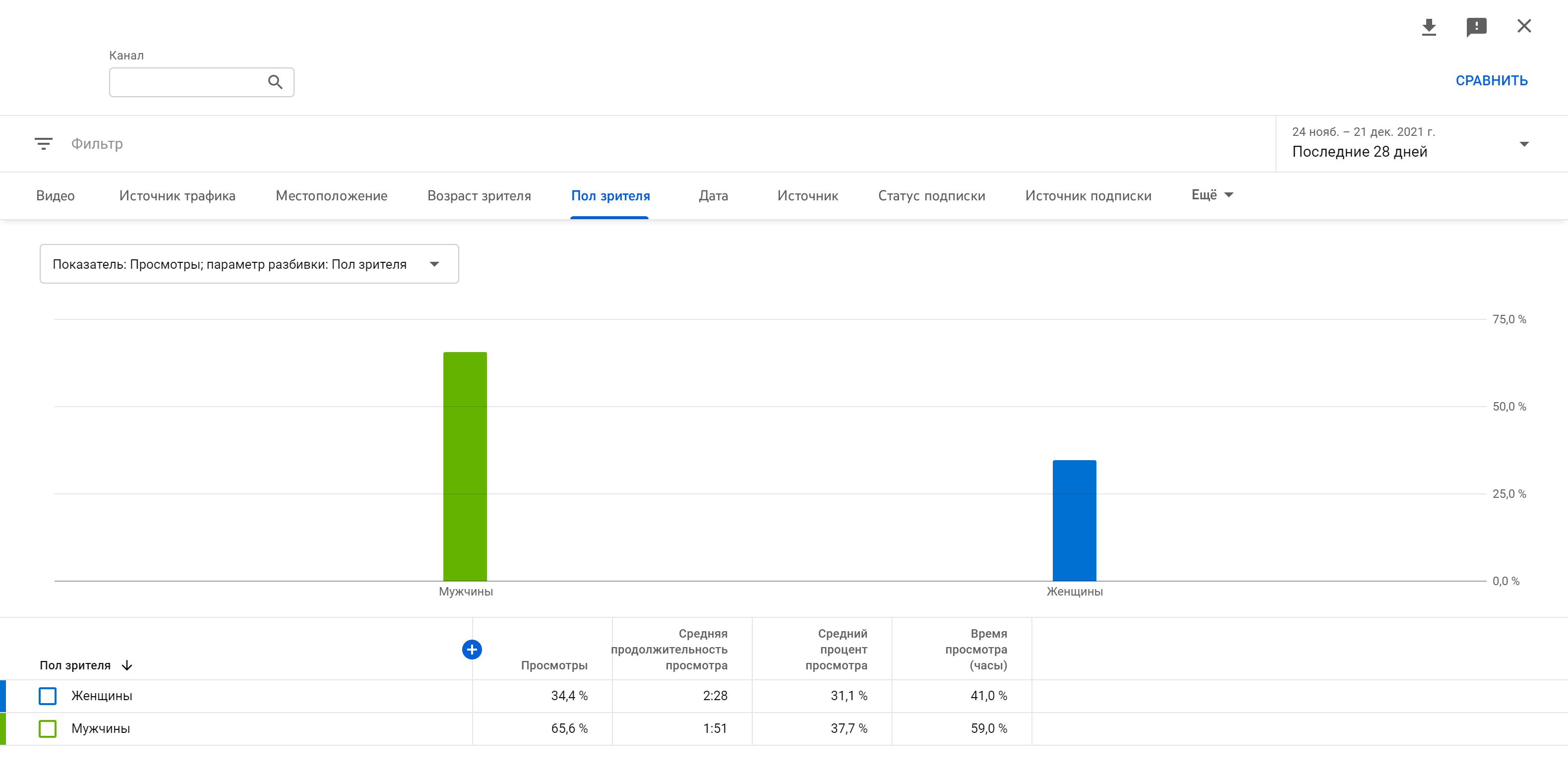This screenshot has width=1568, height=777.
Task: Click the 1:51 average duration value
Action: [x=715, y=728]
